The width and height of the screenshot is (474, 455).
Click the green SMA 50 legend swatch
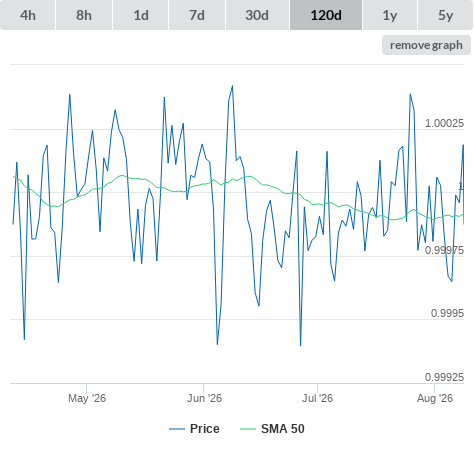click(248, 429)
